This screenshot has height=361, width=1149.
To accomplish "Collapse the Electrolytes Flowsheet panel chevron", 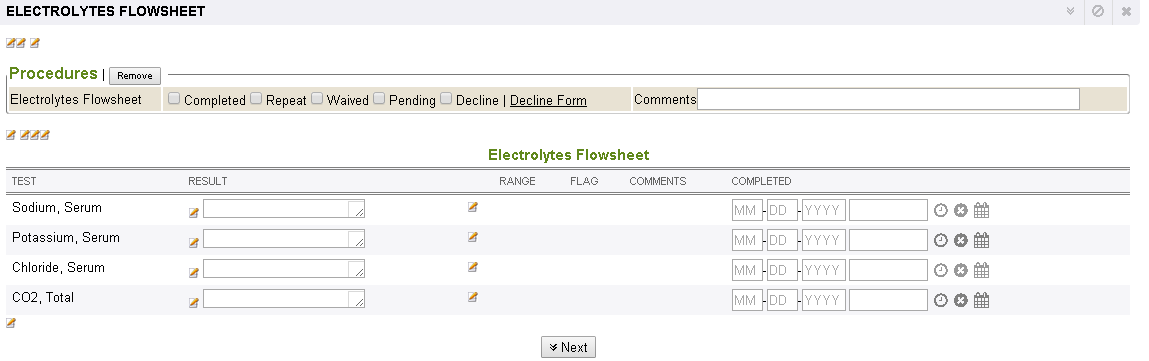I will tap(1070, 11).
